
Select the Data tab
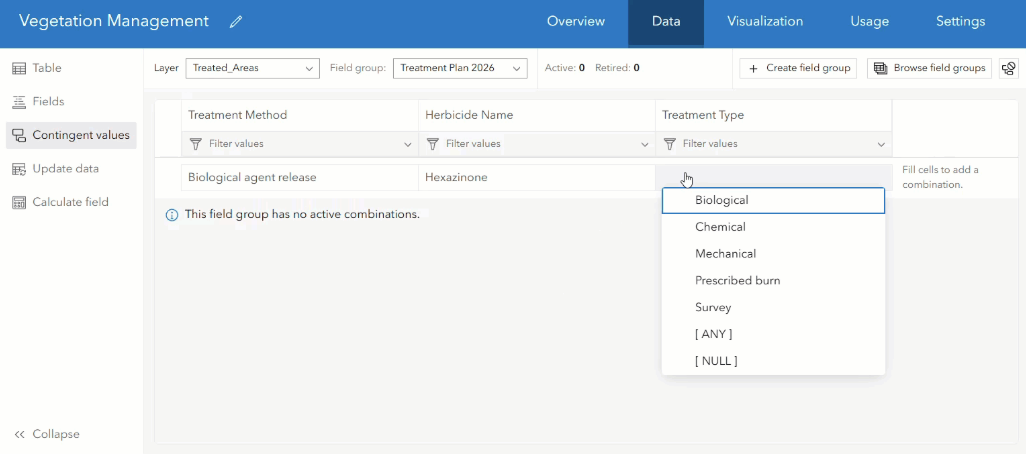click(666, 22)
